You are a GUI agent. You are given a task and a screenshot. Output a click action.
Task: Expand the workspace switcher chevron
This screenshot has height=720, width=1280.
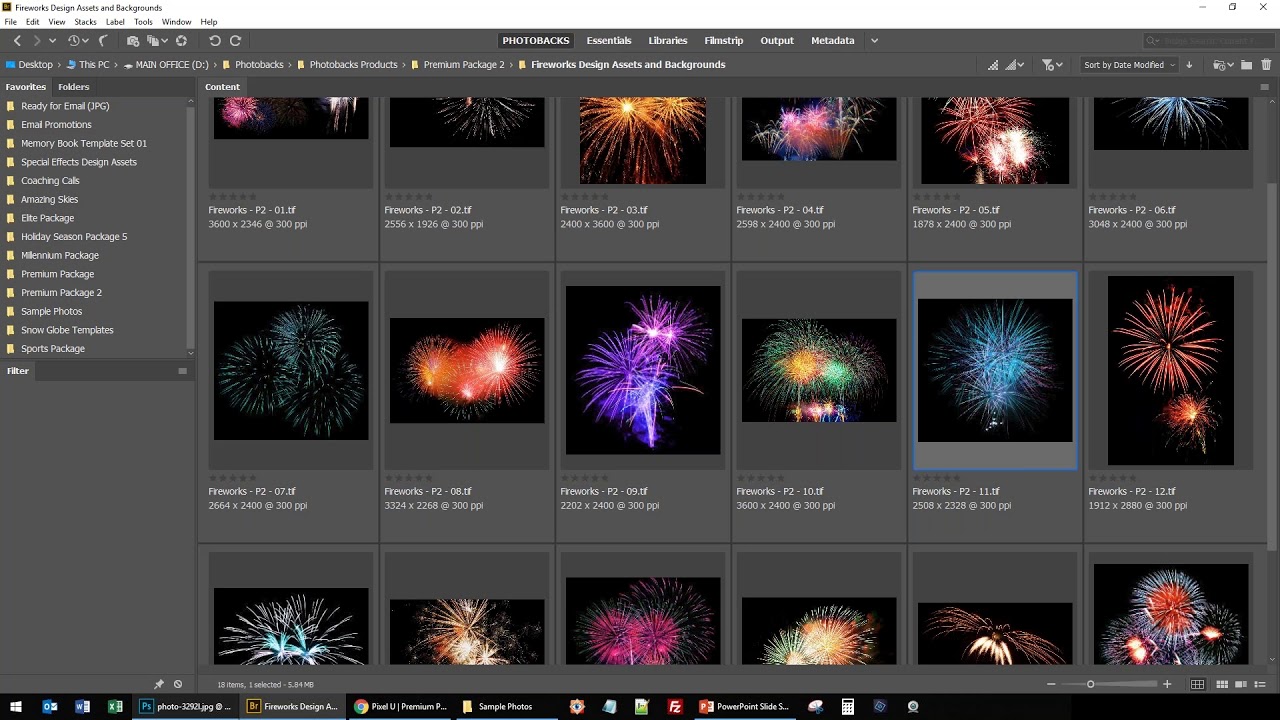click(x=874, y=41)
